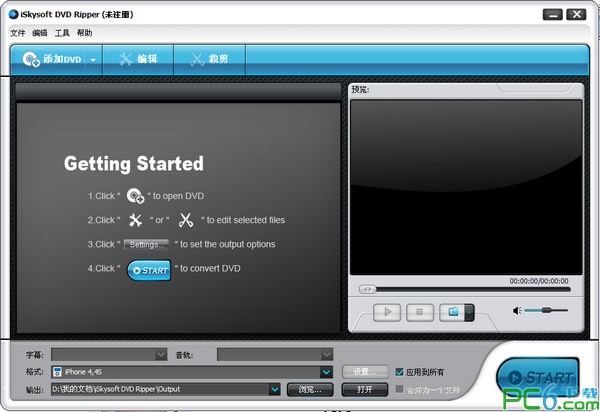
Task: Click the 00:00:00/00:00:00 time display
Action: click(x=538, y=281)
